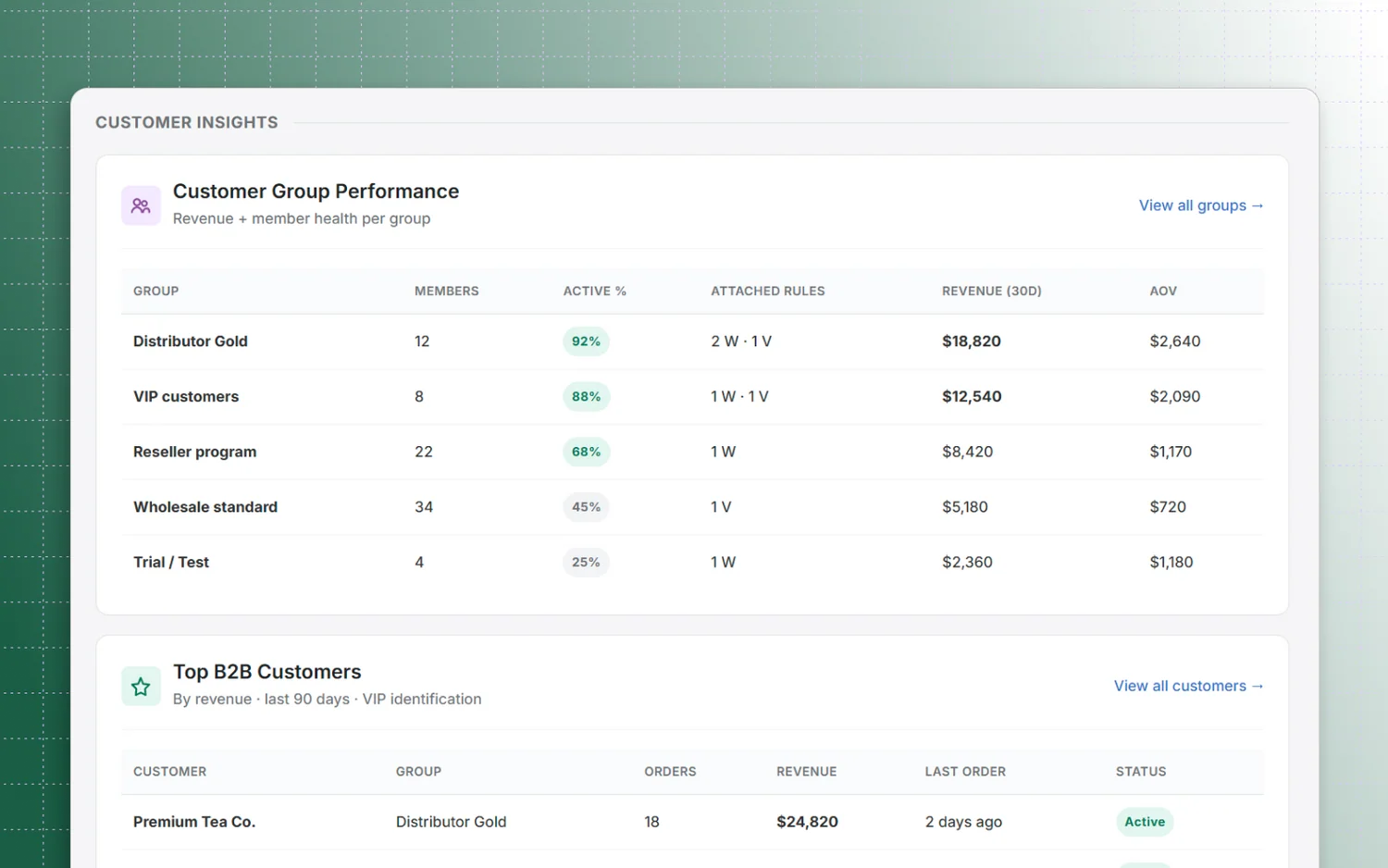The width and height of the screenshot is (1388, 868).
Task: Click the MEMBERS column header
Action: 447,291
